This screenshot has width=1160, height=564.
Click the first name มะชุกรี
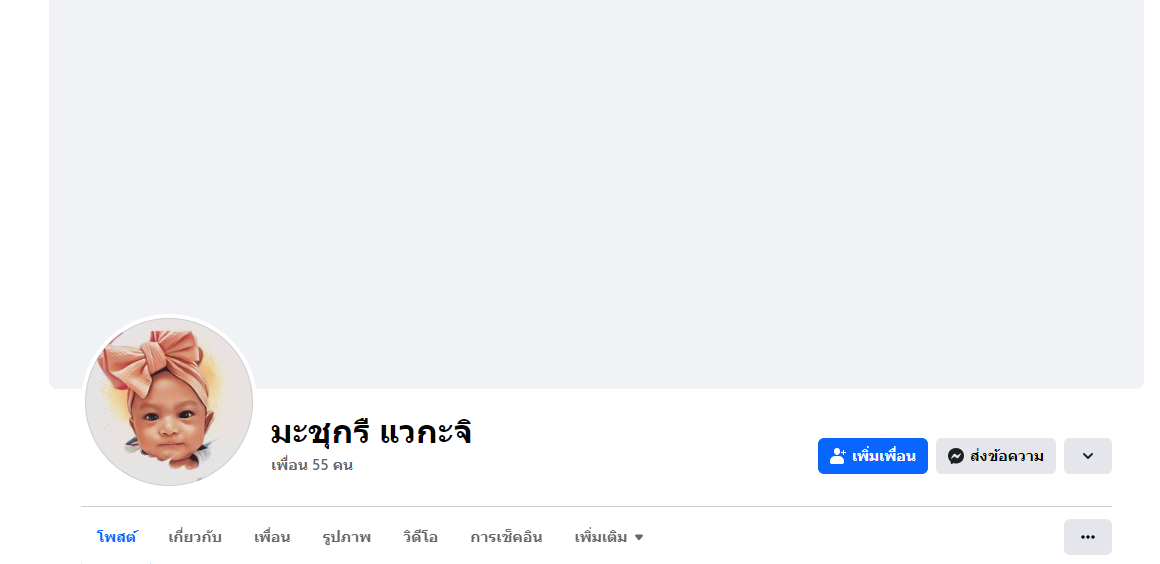(x=320, y=432)
